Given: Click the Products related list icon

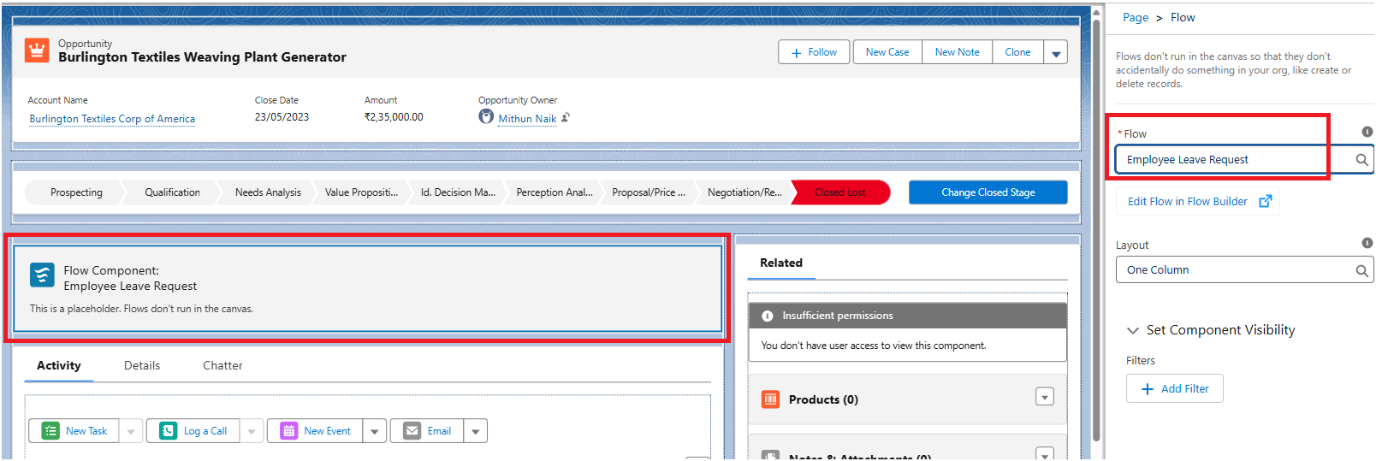Looking at the screenshot, I should (771, 399).
